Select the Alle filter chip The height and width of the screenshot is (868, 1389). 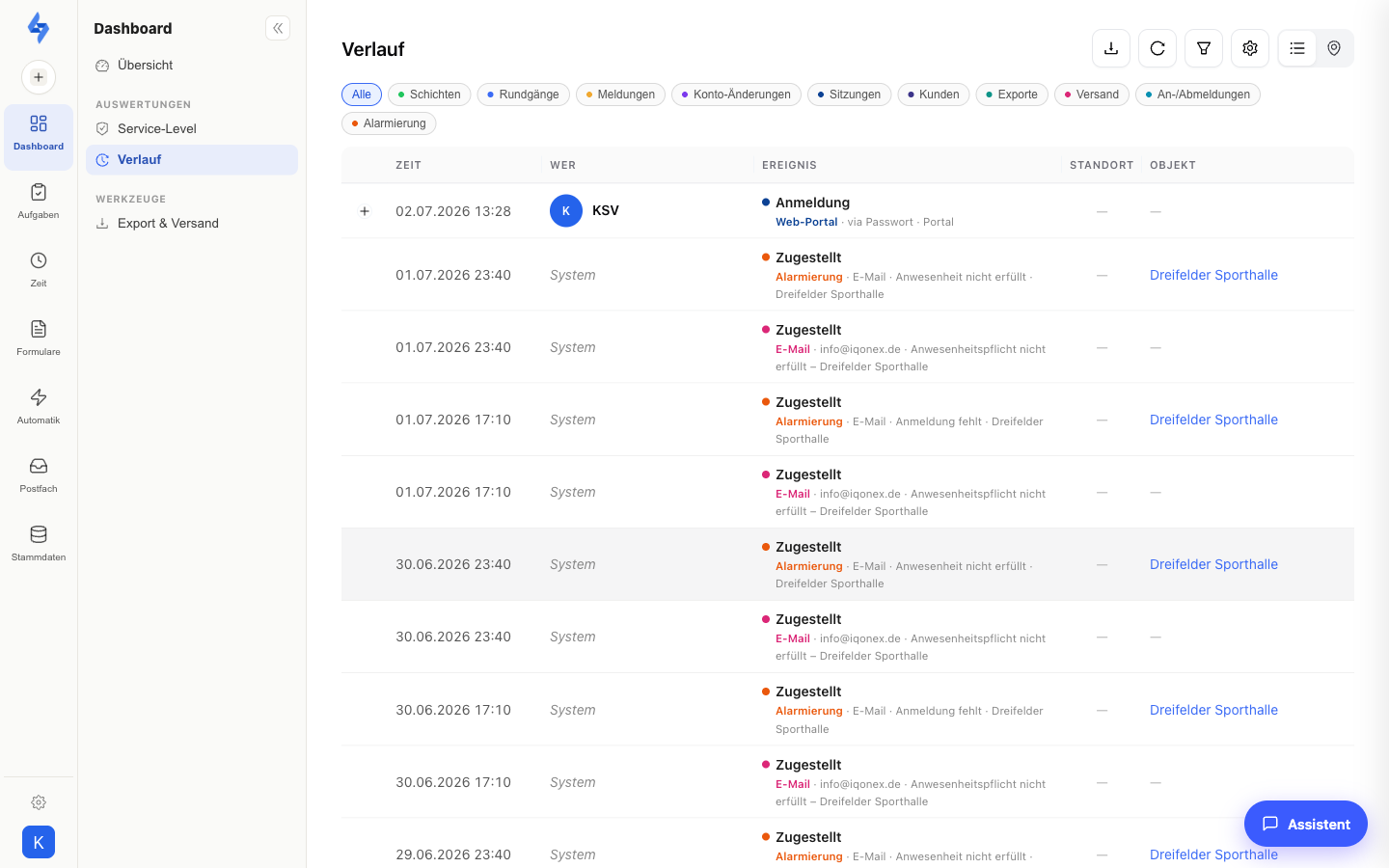[x=362, y=95]
